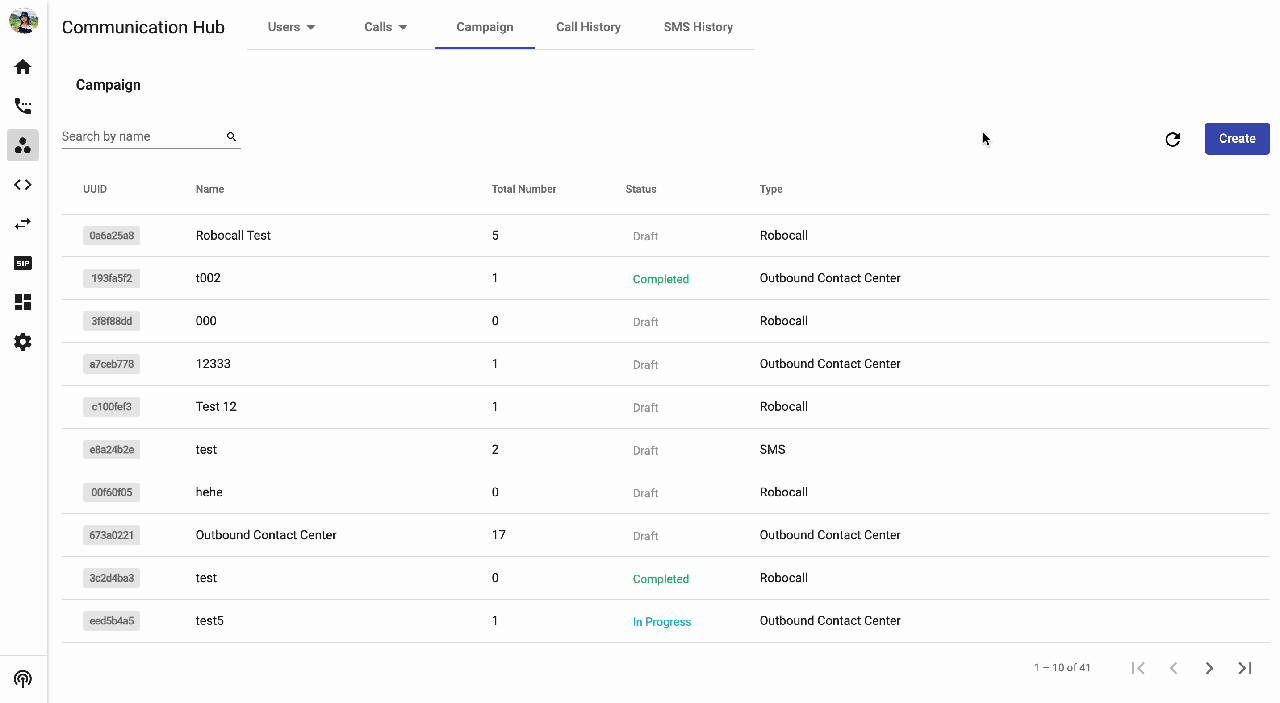This screenshot has width=1280, height=703.
Task: Open the code brackets sidebar icon
Action: 23,185
